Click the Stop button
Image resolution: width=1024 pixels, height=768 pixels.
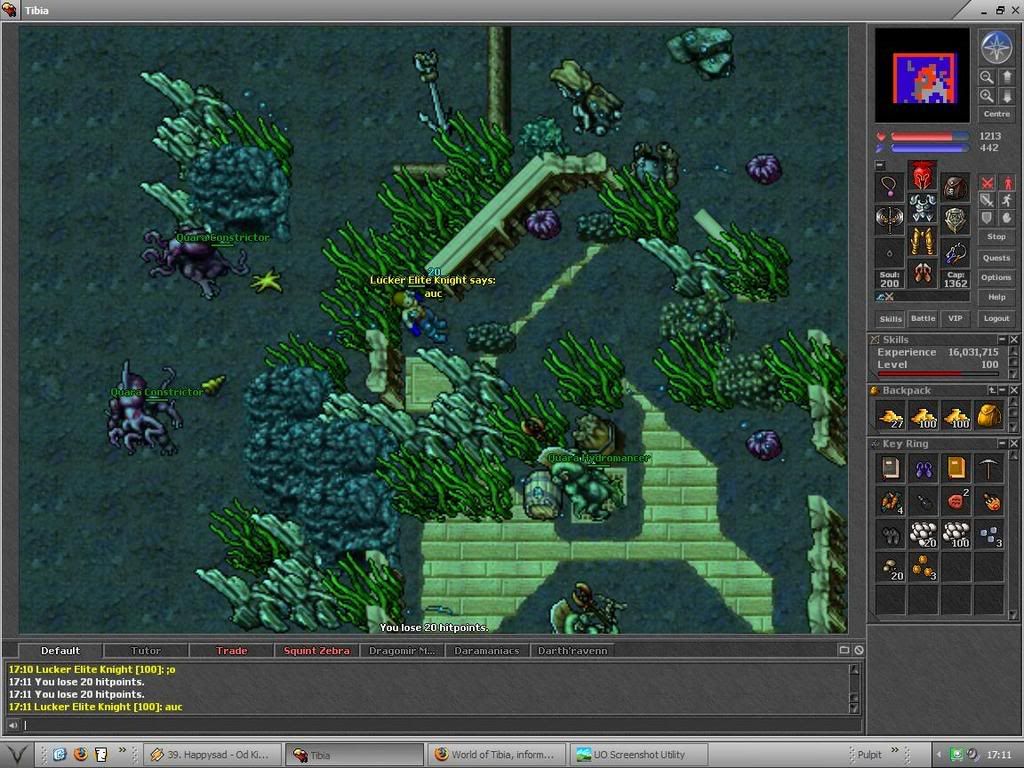pyautogui.click(x=997, y=236)
